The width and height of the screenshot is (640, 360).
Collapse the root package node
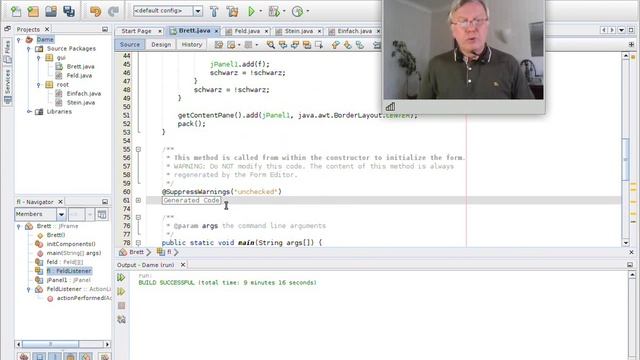coord(38,84)
